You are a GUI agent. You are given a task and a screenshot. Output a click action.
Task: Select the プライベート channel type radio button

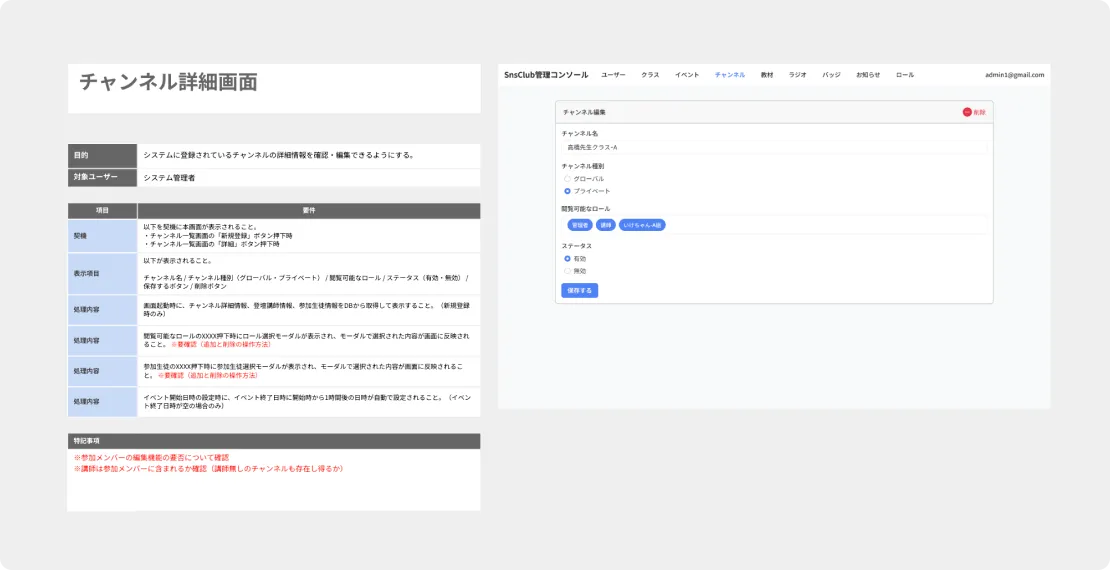point(567,190)
